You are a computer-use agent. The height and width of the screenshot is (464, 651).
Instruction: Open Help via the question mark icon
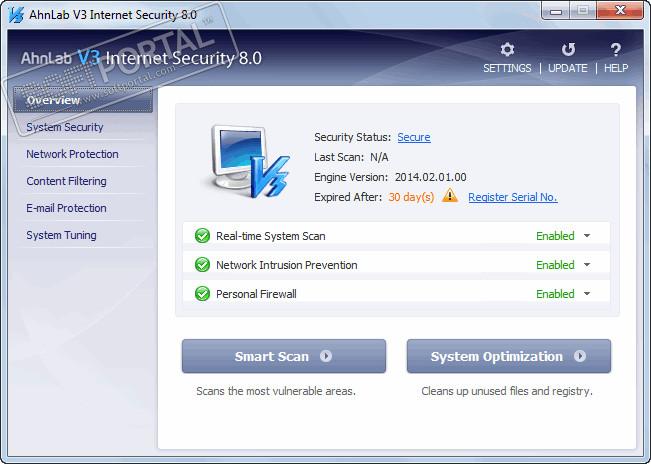click(616, 49)
